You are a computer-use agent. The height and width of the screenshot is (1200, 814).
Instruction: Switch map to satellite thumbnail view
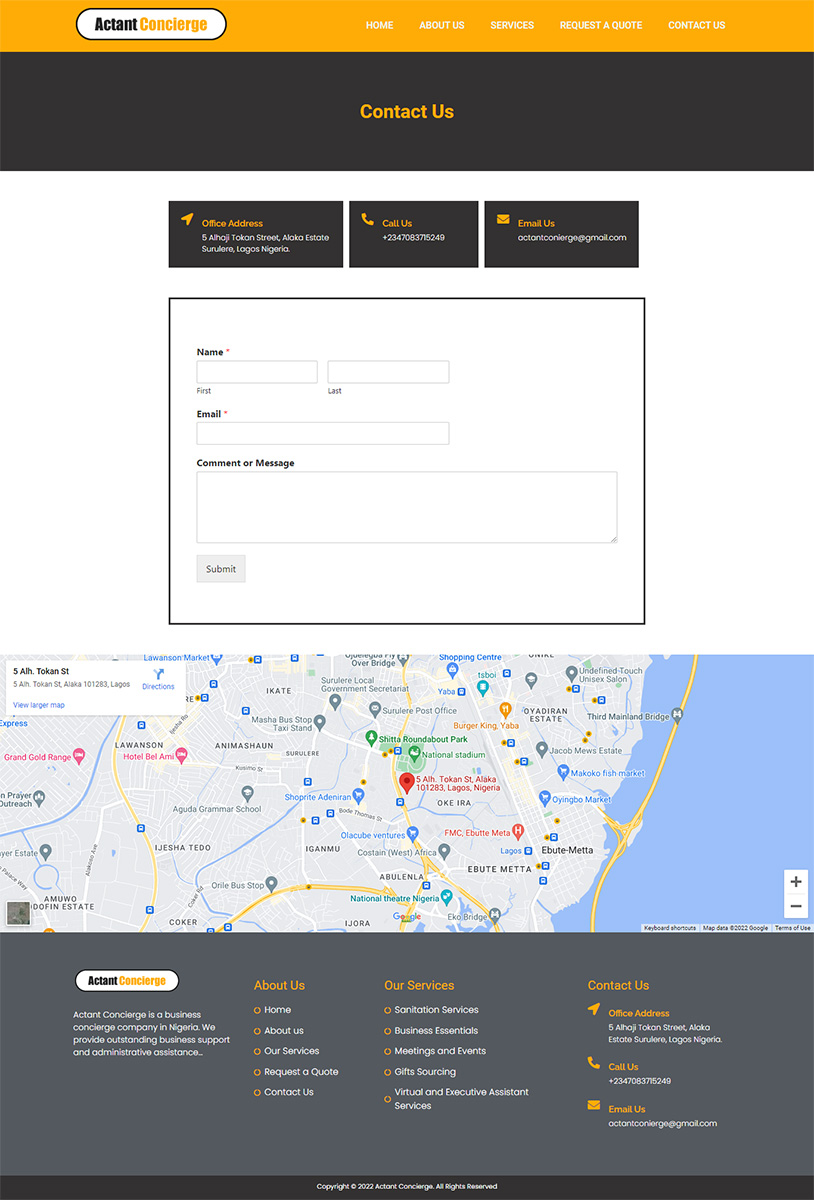point(18,913)
